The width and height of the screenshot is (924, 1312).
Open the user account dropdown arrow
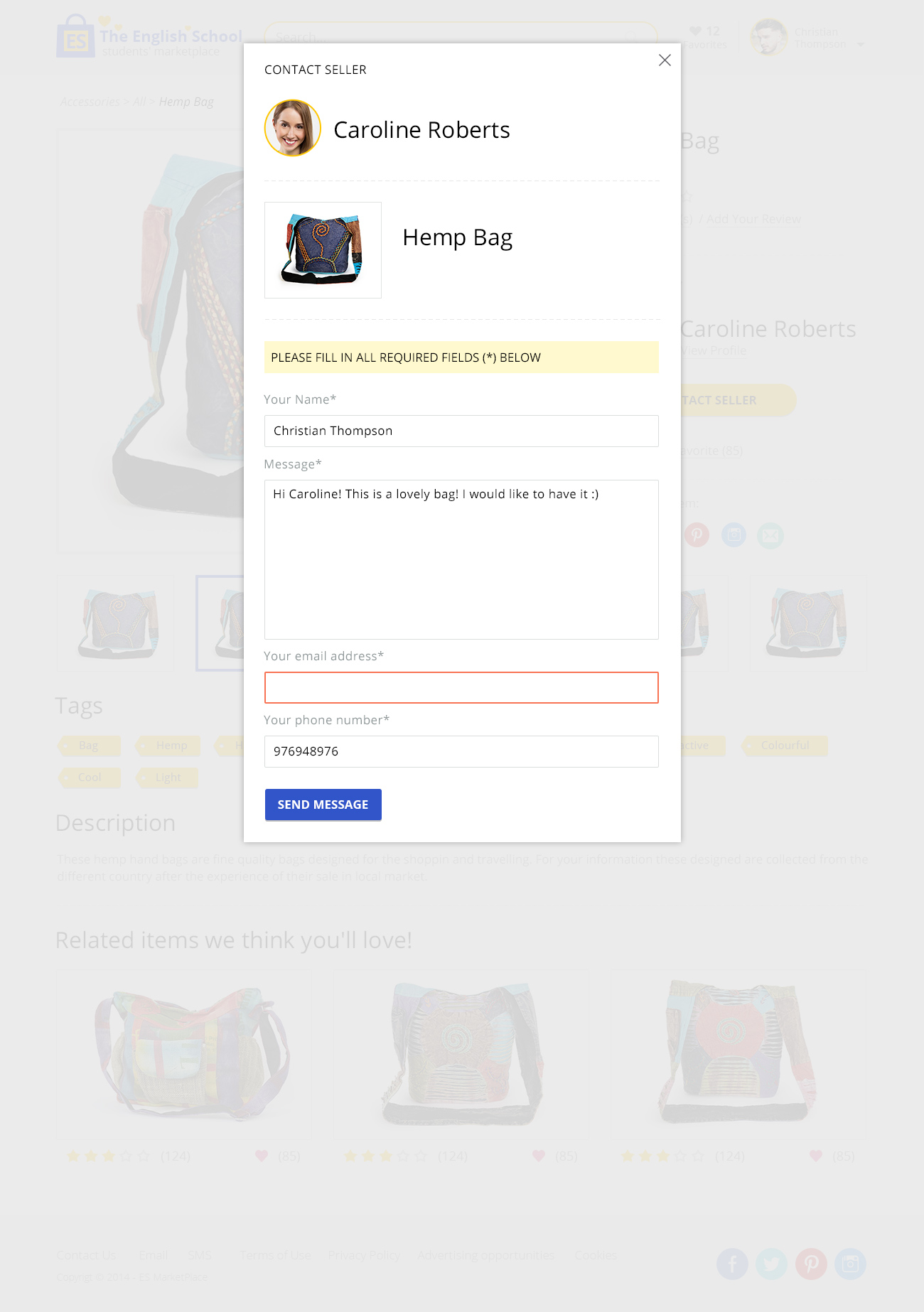[861, 45]
